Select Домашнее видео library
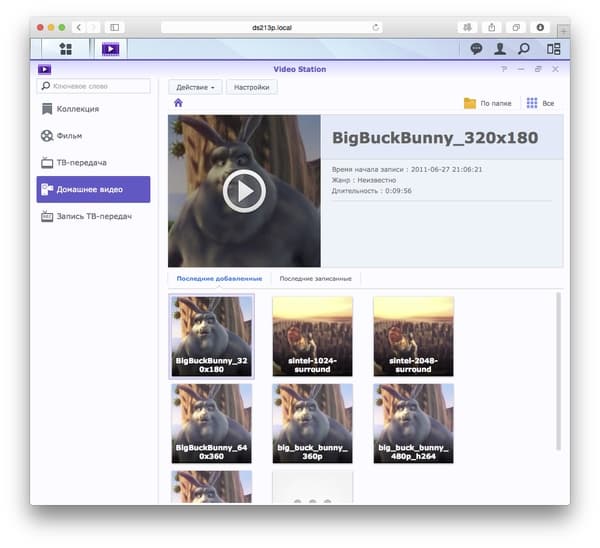 (93, 189)
